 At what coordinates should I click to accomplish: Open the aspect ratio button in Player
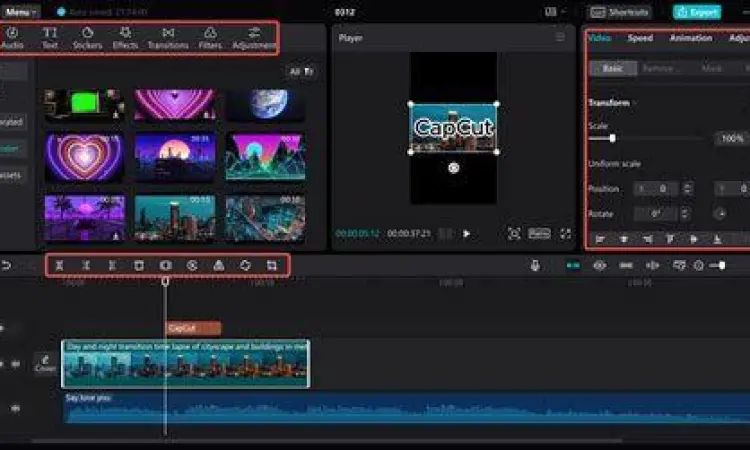point(539,233)
